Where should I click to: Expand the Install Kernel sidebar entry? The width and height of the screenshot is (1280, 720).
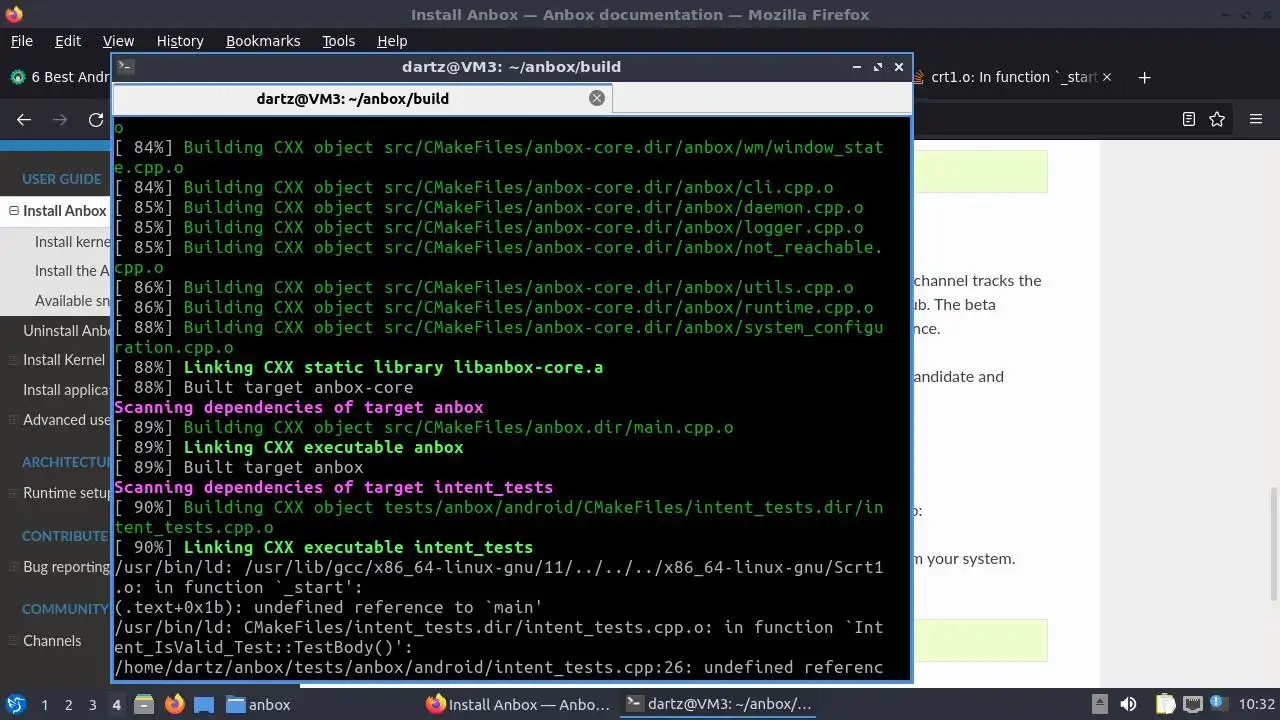(14, 360)
